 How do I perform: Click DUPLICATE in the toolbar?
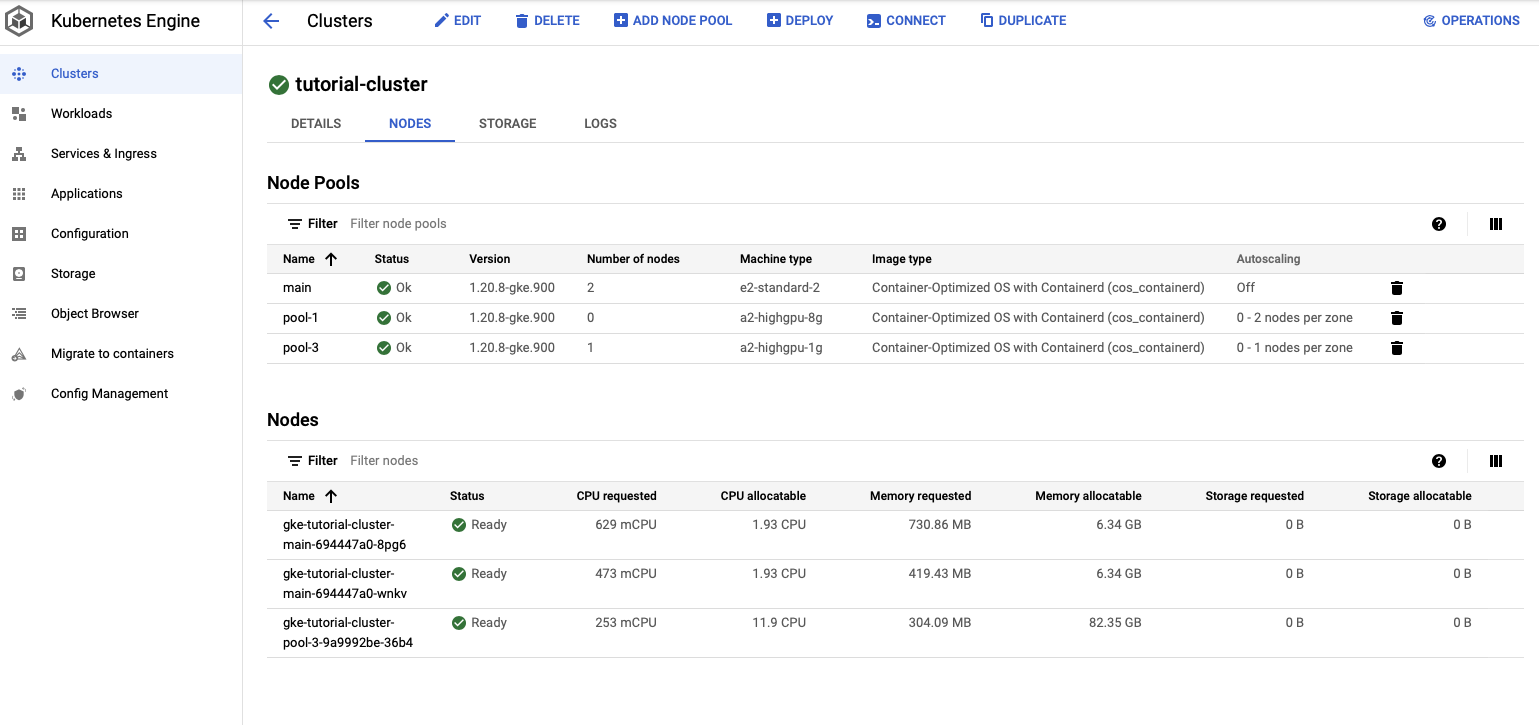click(1023, 21)
